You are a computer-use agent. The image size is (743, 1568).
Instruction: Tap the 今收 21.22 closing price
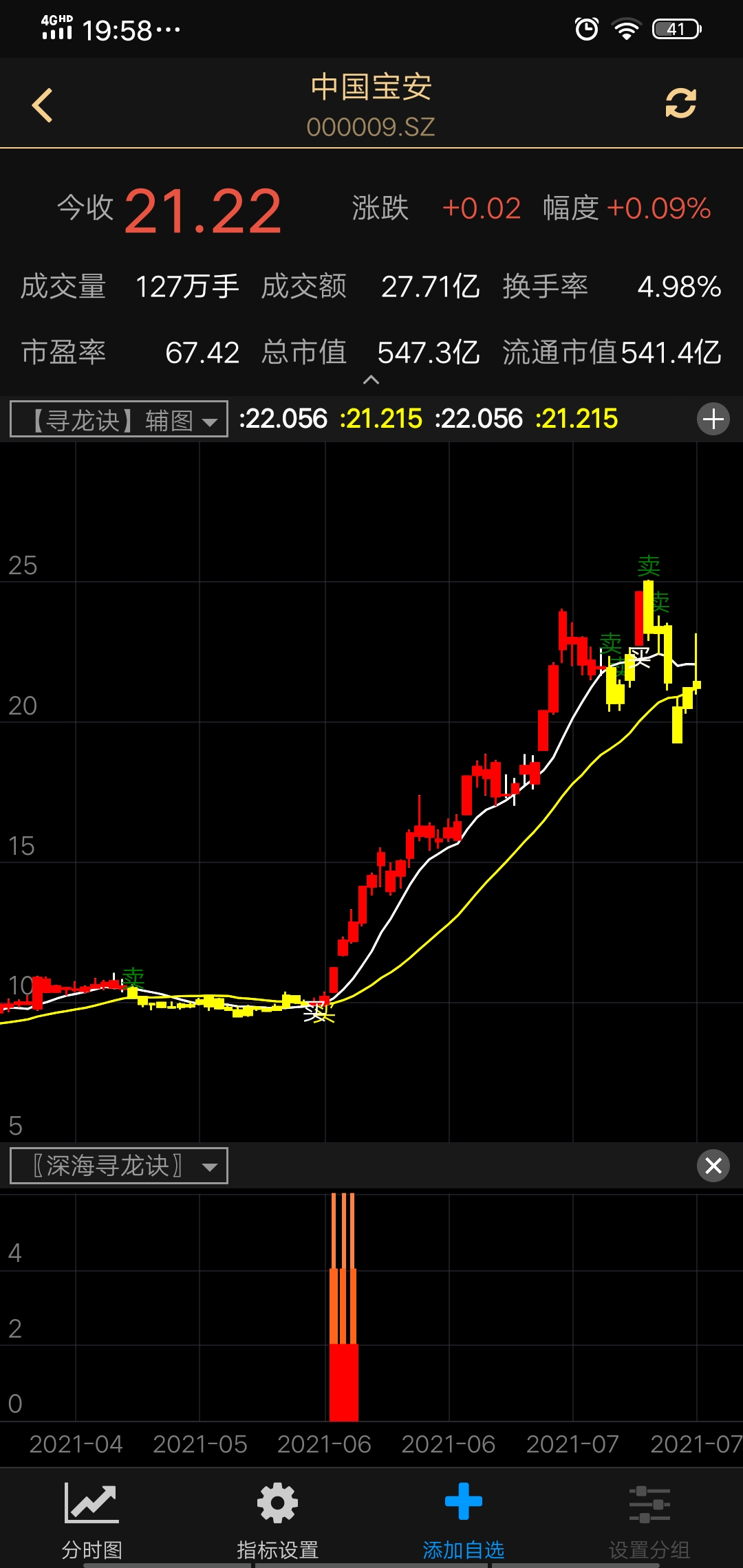pyautogui.click(x=202, y=211)
